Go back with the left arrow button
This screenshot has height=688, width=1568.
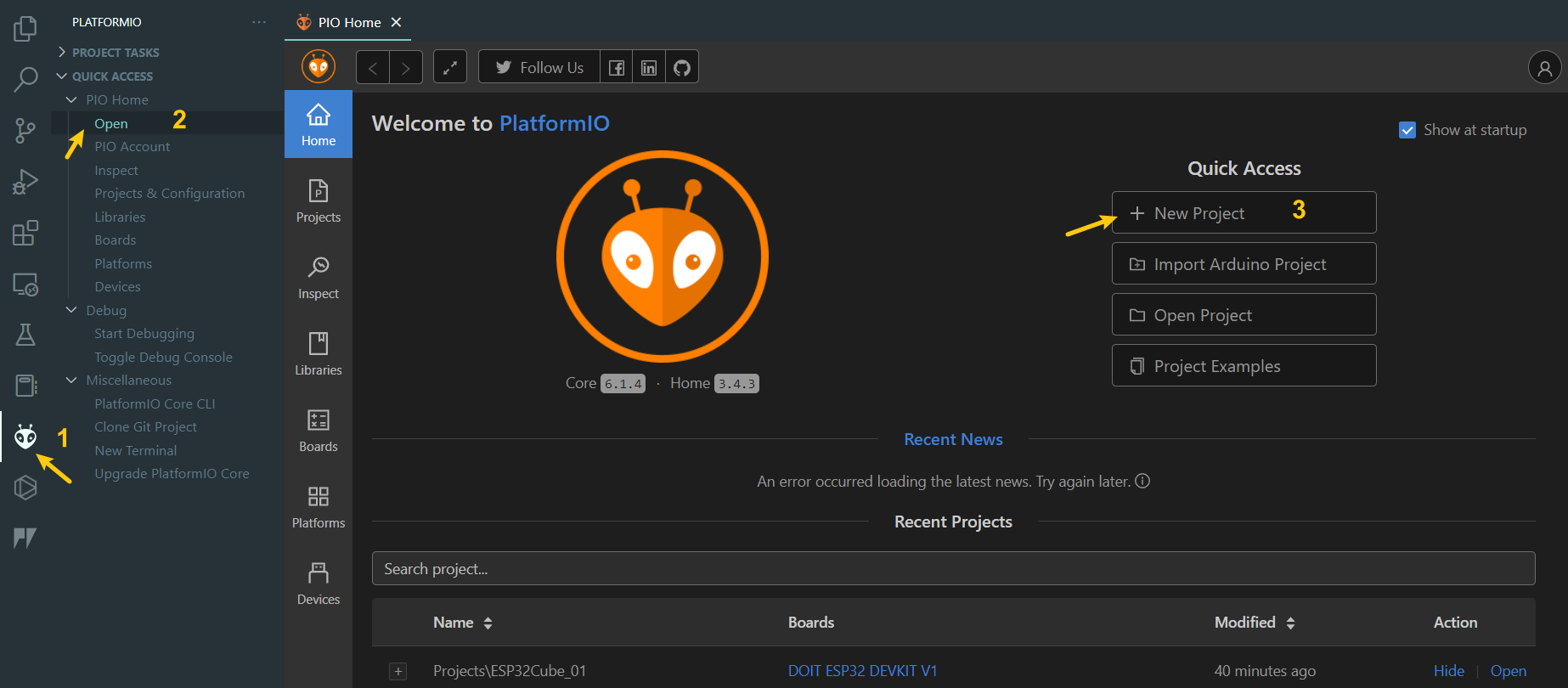click(373, 67)
